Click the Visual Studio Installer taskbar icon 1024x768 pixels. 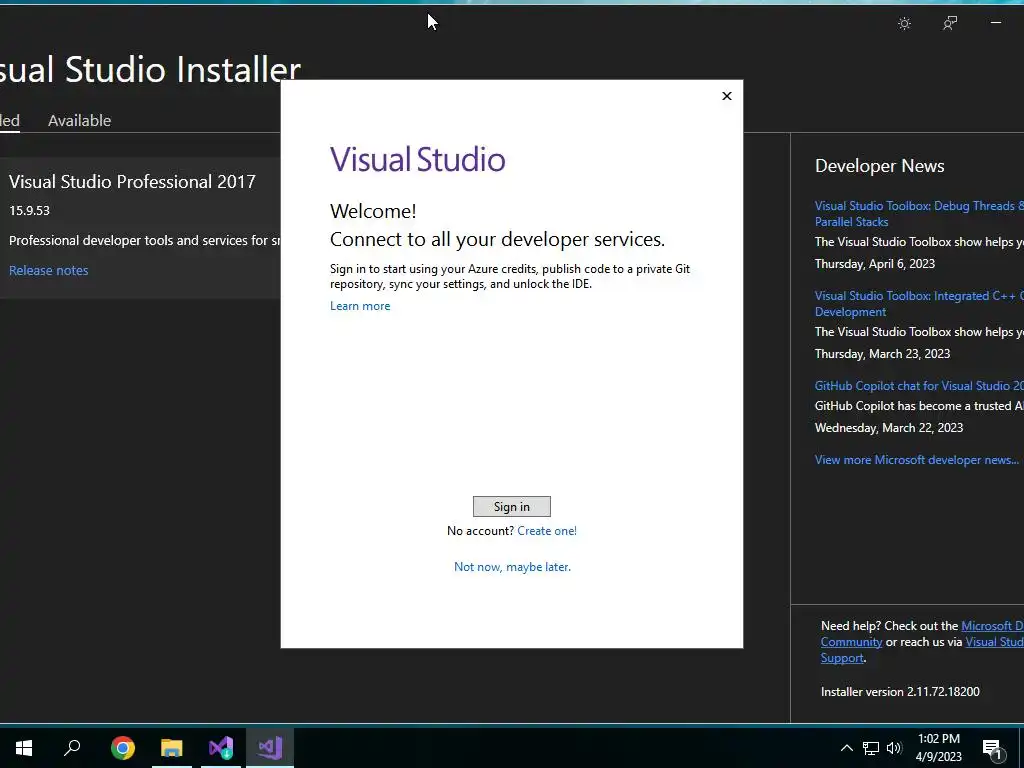[221, 748]
